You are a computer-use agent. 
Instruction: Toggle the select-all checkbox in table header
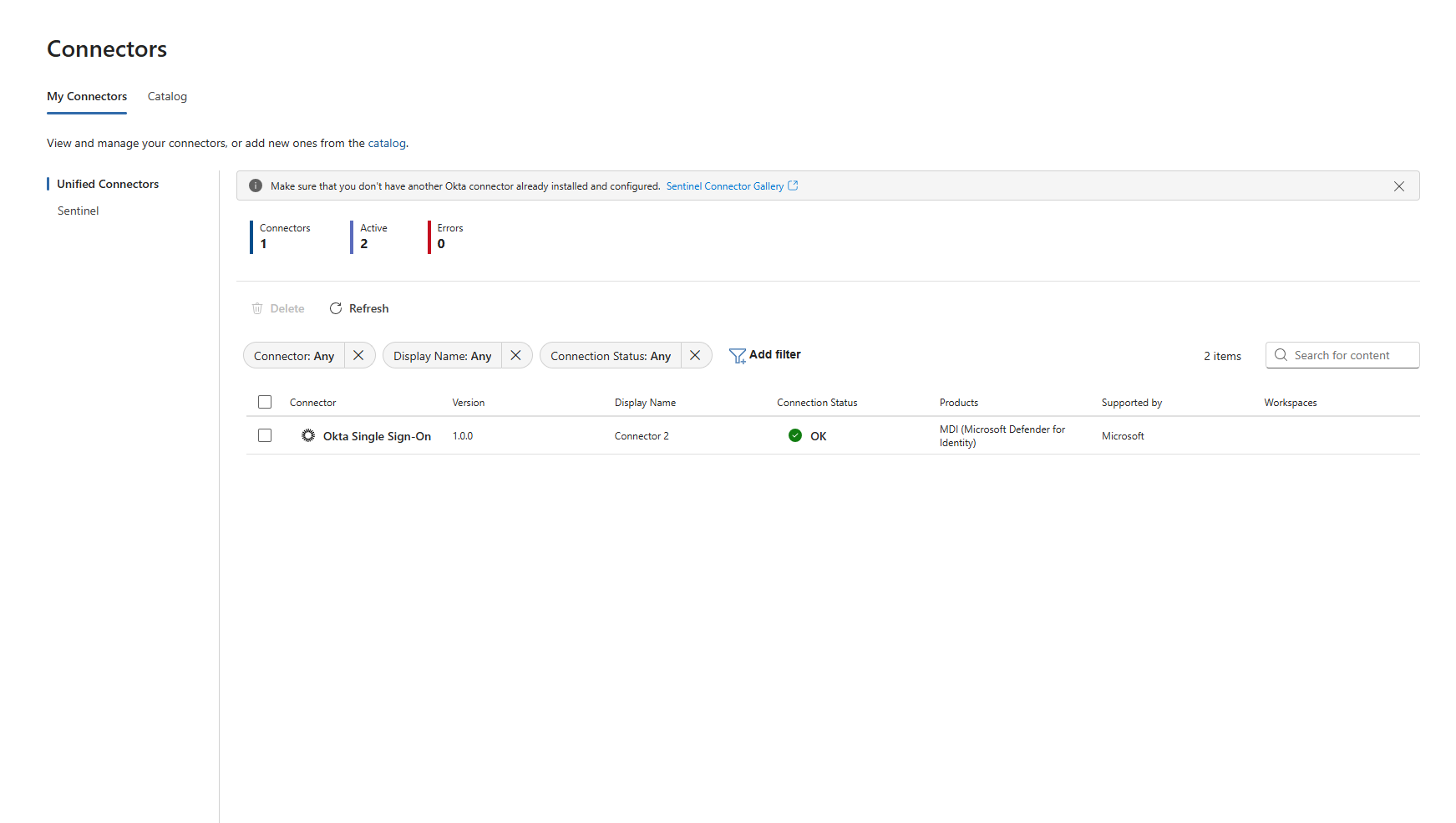point(265,402)
